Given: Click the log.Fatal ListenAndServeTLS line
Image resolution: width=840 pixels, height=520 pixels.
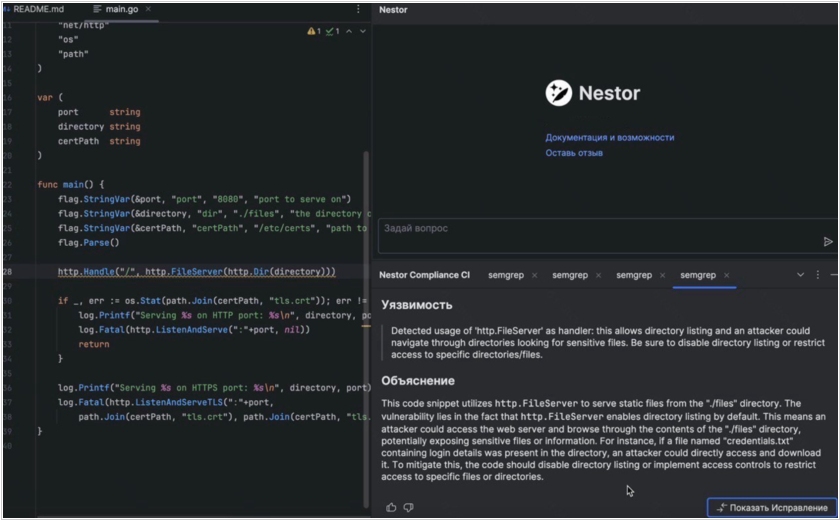Looking at the screenshot, I should point(166,402).
